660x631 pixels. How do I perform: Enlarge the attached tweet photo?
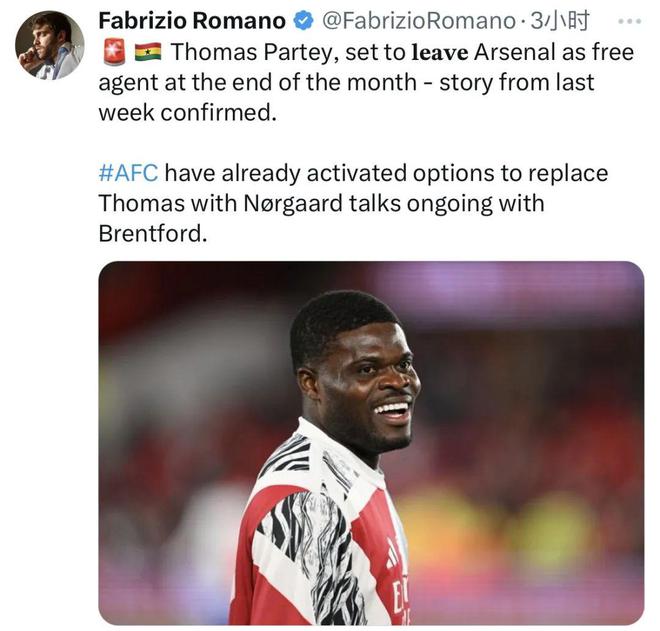pyautogui.click(x=371, y=443)
